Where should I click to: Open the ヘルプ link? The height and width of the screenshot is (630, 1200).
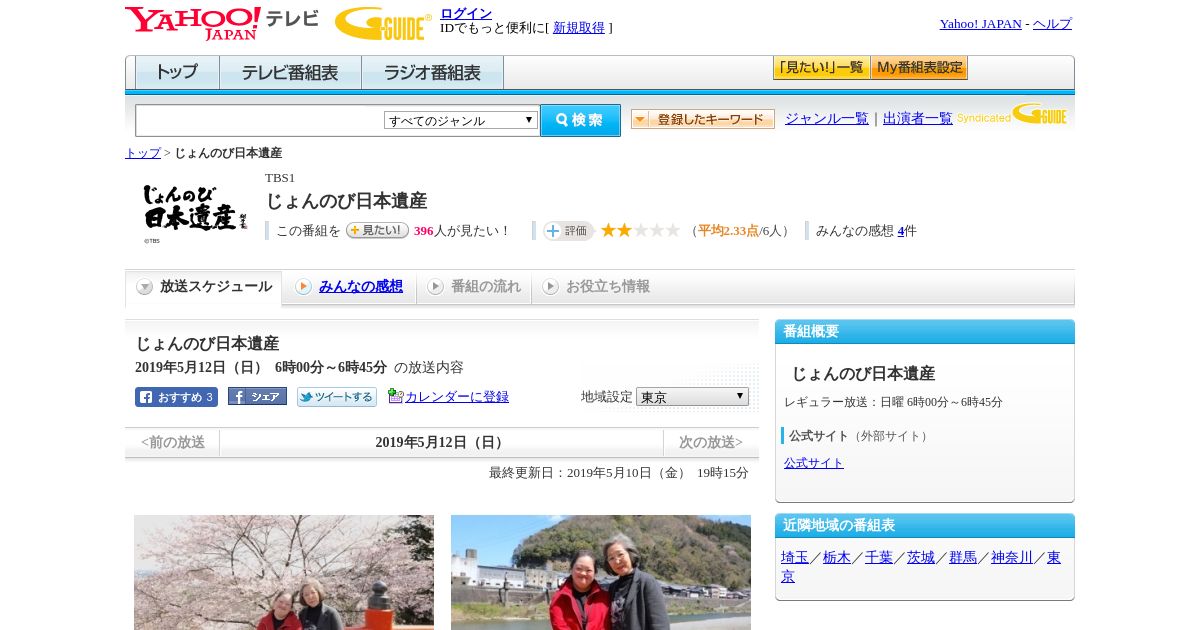coord(1052,24)
